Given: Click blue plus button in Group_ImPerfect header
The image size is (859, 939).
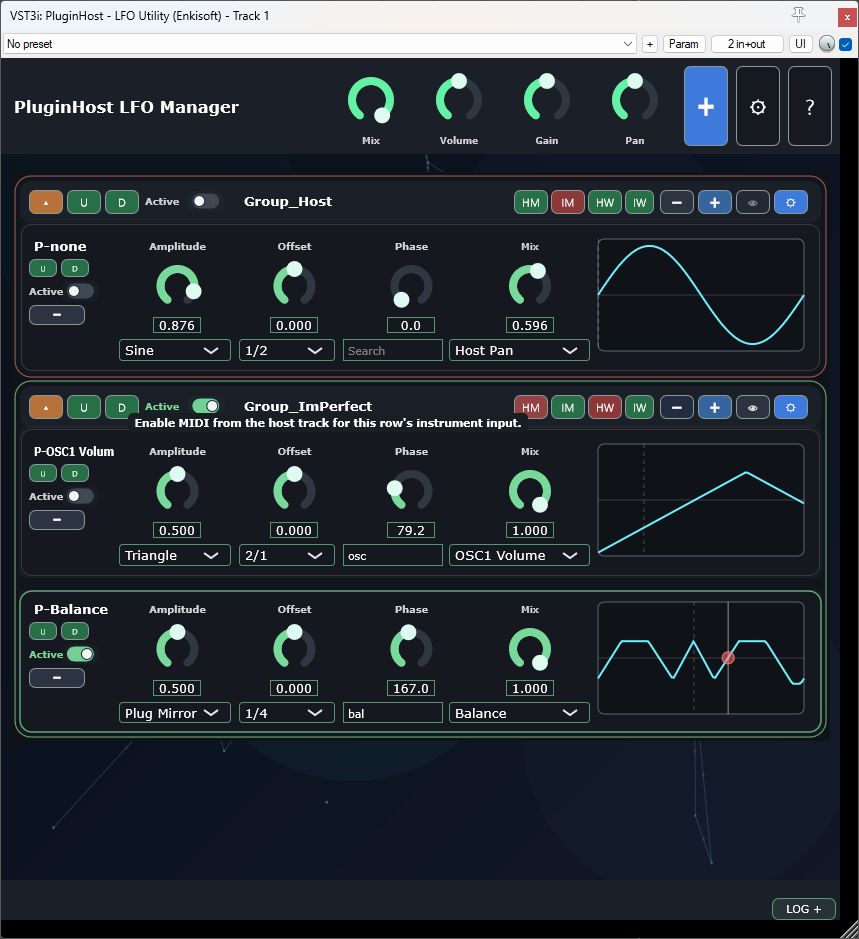Looking at the screenshot, I should [x=715, y=407].
